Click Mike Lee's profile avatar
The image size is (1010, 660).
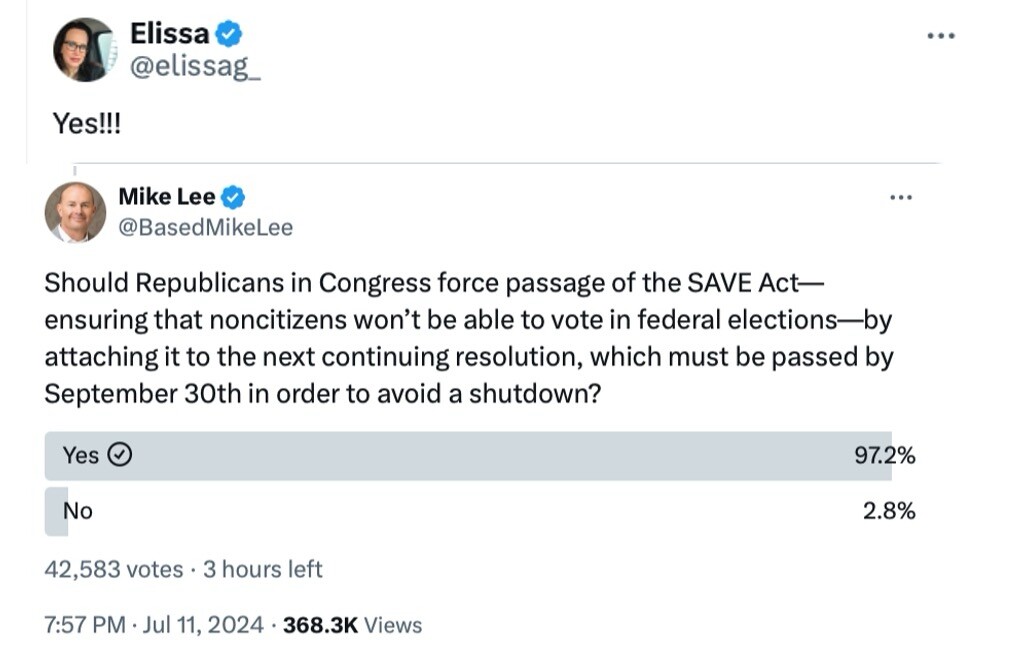75,212
